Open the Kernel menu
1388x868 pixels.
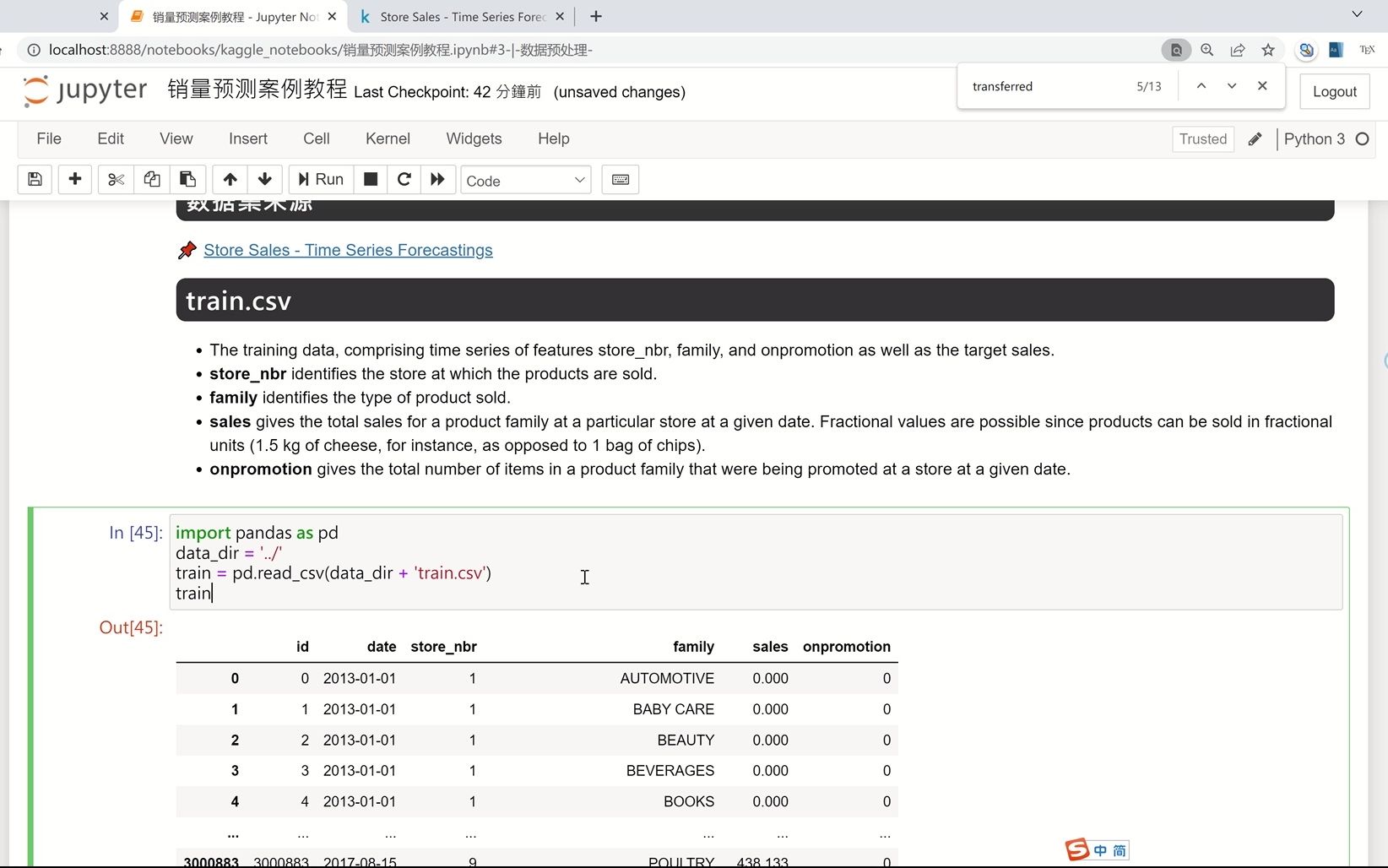(x=388, y=138)
